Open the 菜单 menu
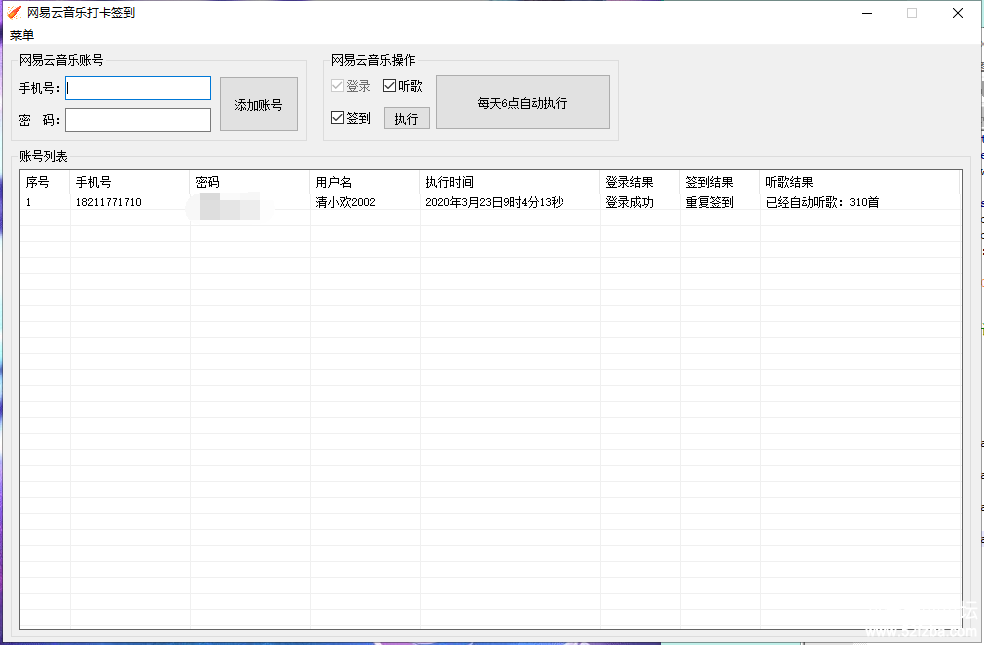Viewport: 984px width, 645px height. click(x=22, y=35)
